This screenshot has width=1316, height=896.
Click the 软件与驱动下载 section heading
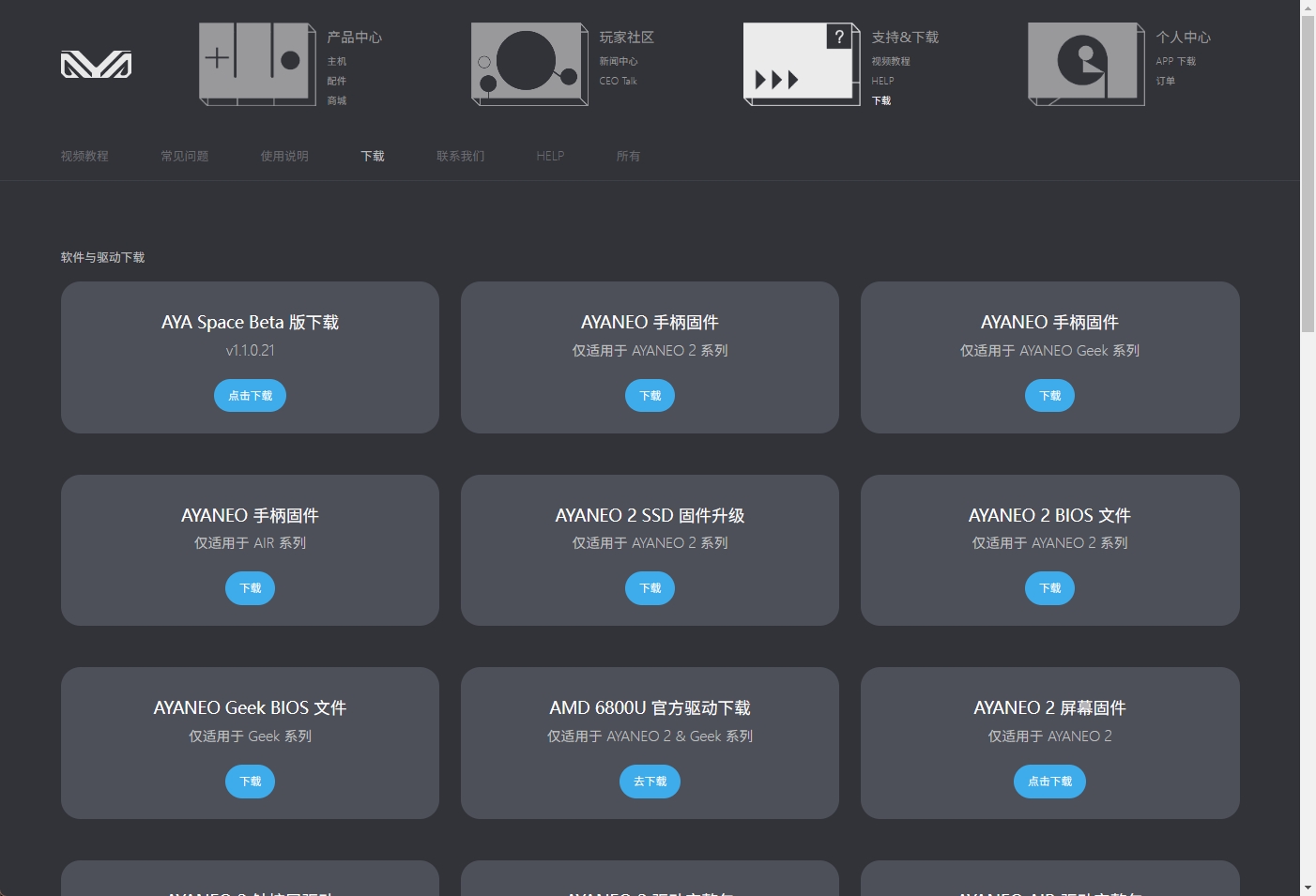pyautogui.click(x=102, y=257)
